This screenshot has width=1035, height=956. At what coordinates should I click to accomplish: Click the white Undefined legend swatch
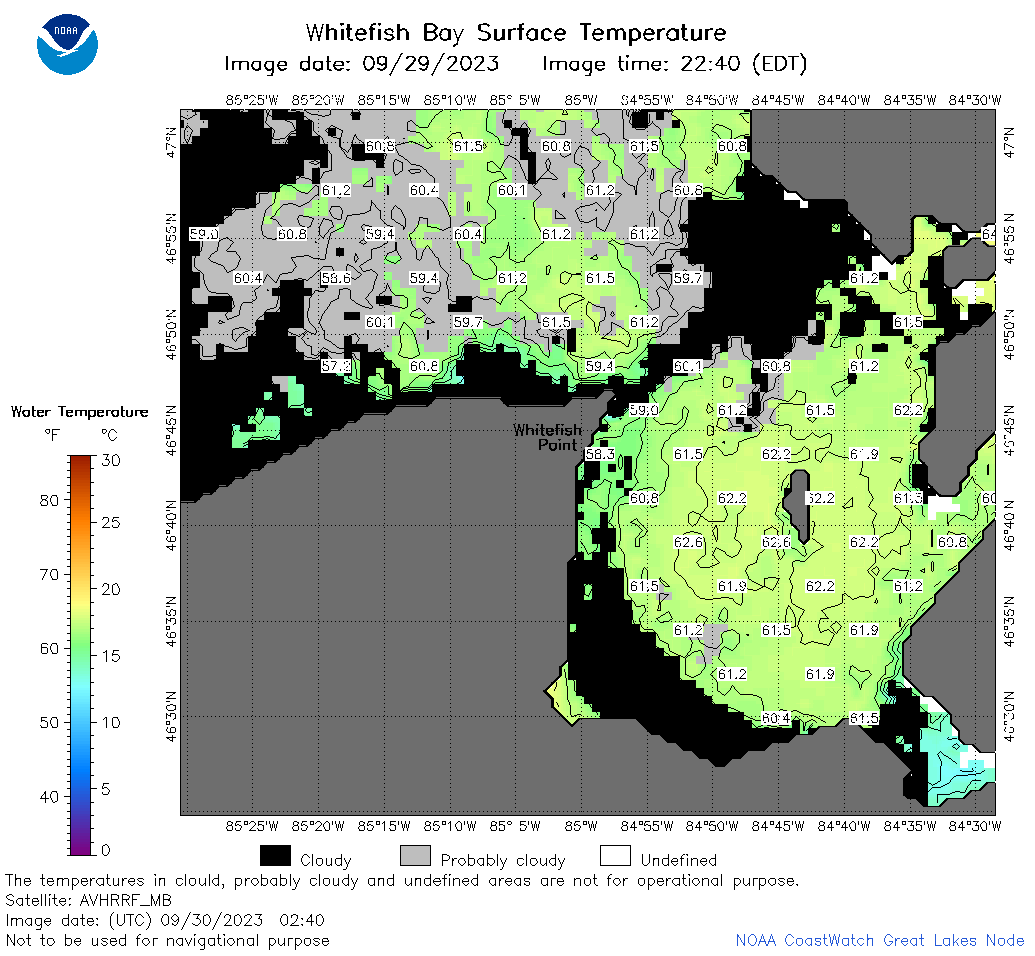click(615, 856)
